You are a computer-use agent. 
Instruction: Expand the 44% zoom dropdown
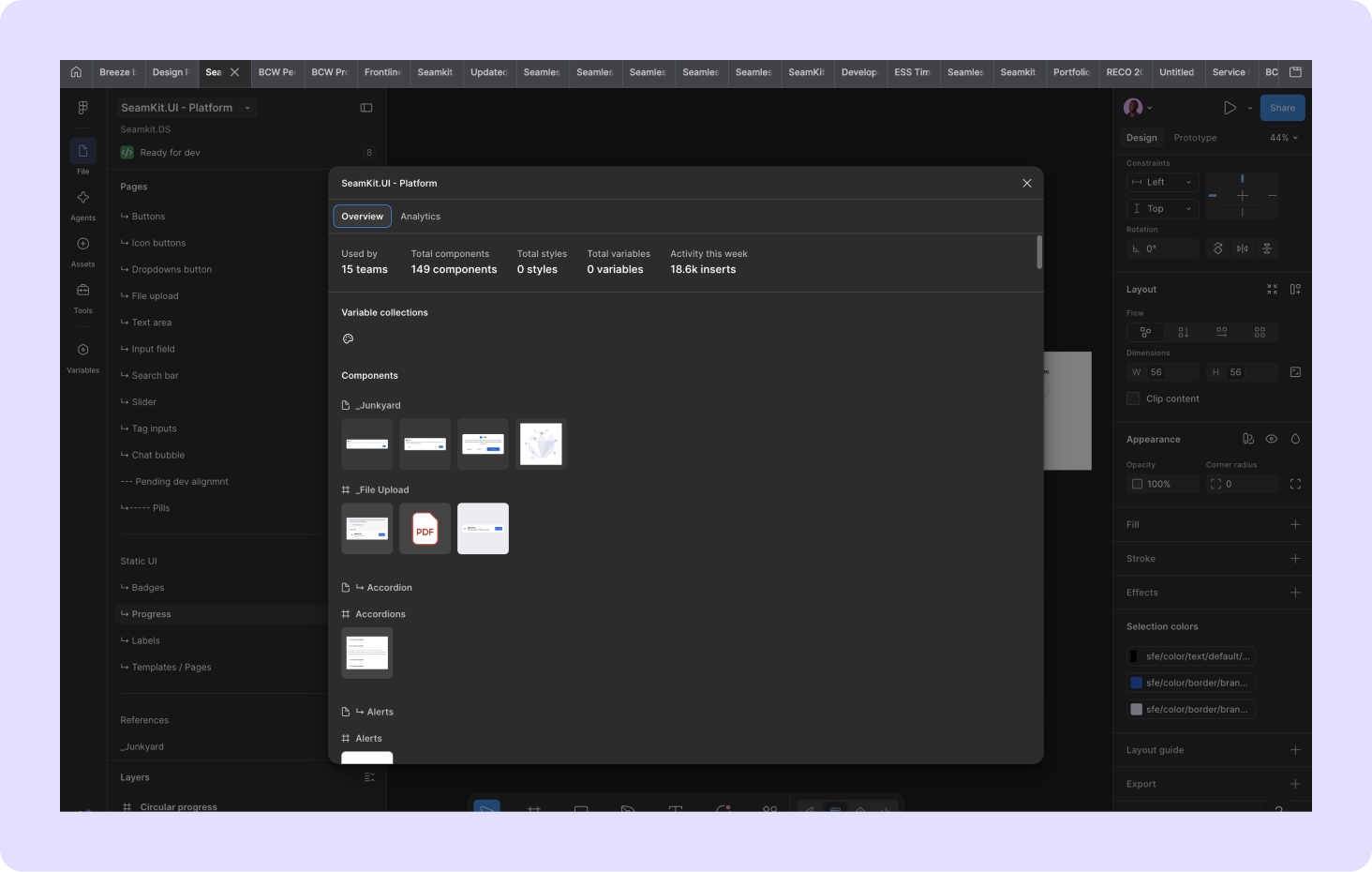(x=1284, y=138)
